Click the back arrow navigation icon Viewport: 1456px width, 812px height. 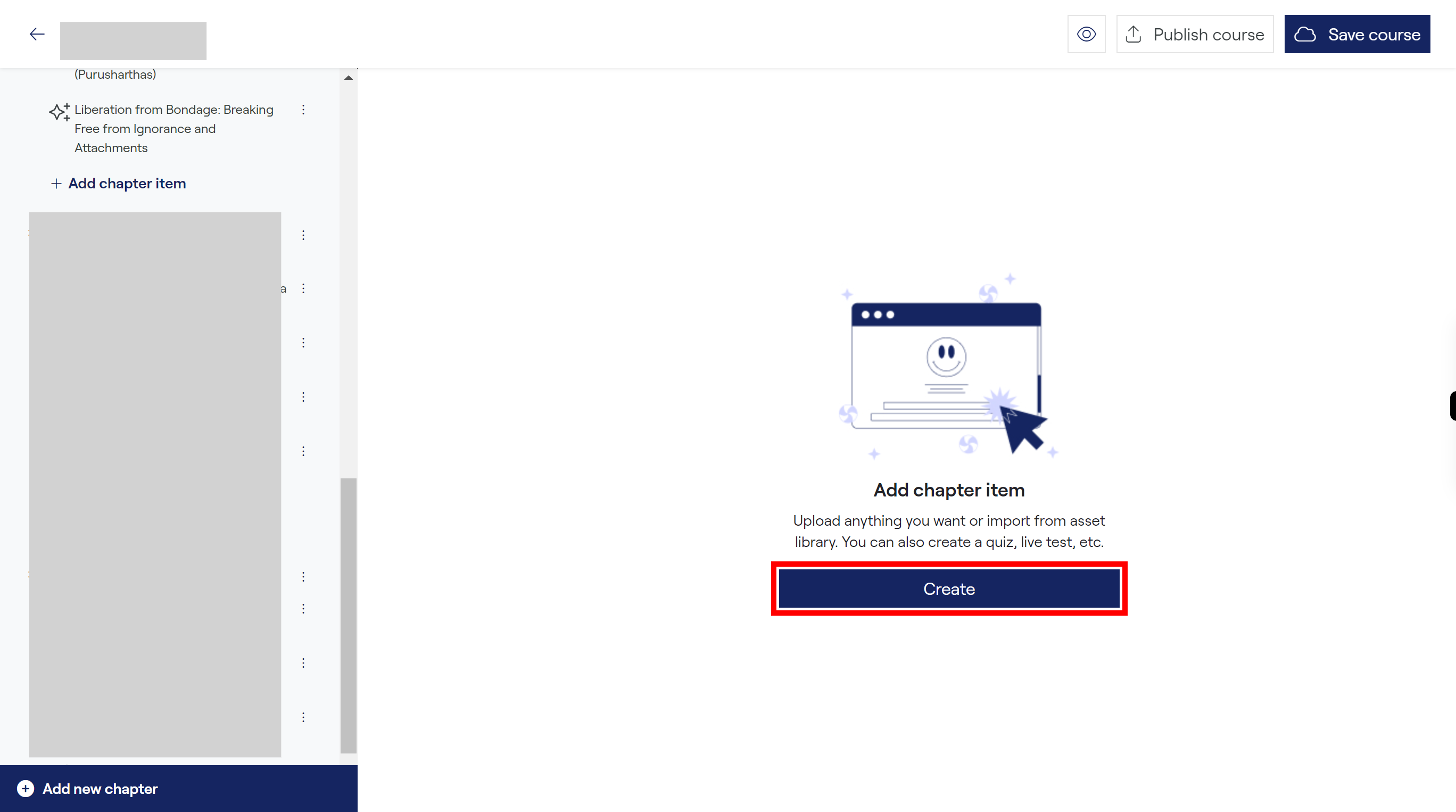[37, 34]
